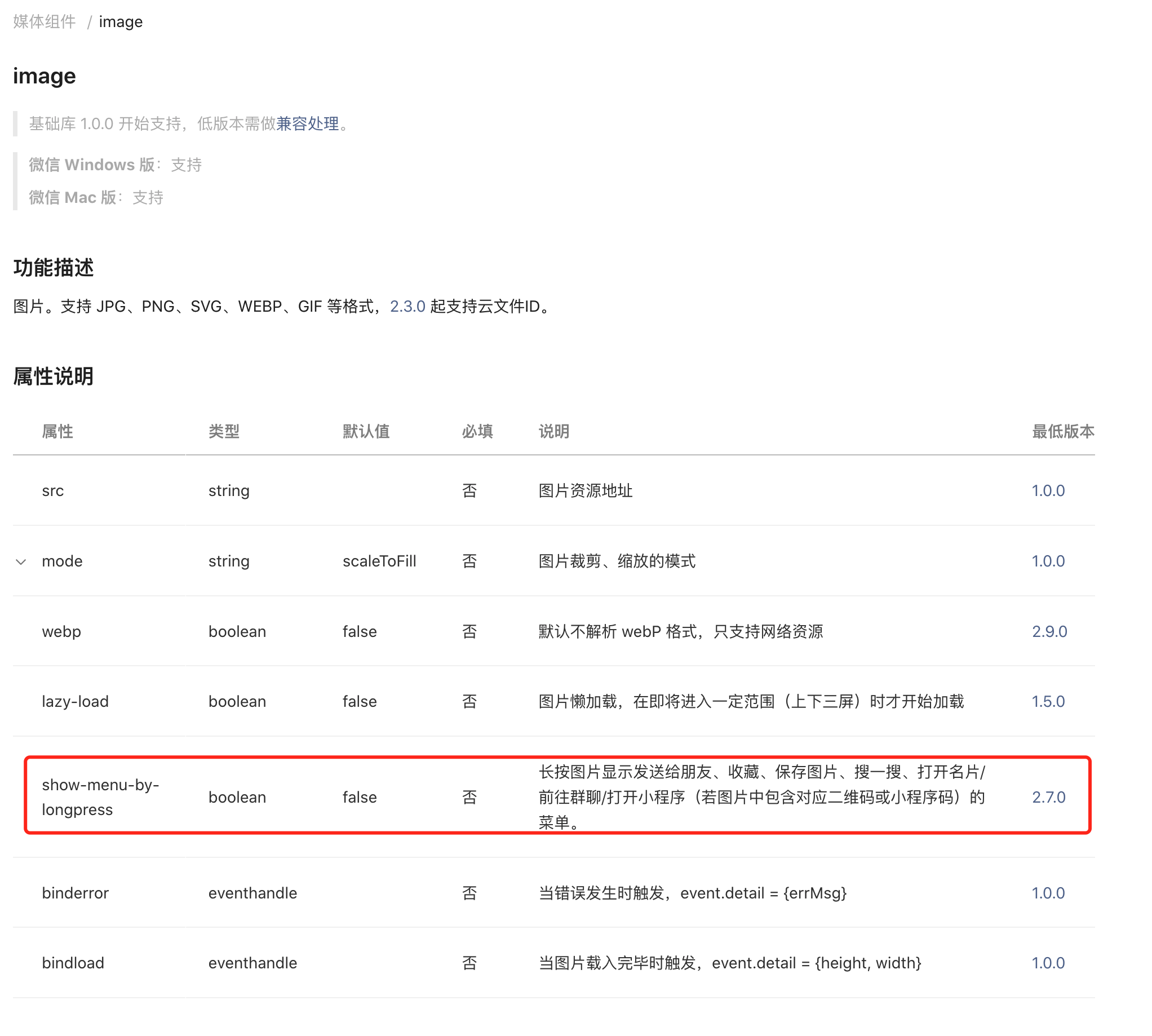Viewport: 1152px width, 1036px height.
Task: Open version 1.0.0 link in src row
Action: click(x=1048, y=491)
